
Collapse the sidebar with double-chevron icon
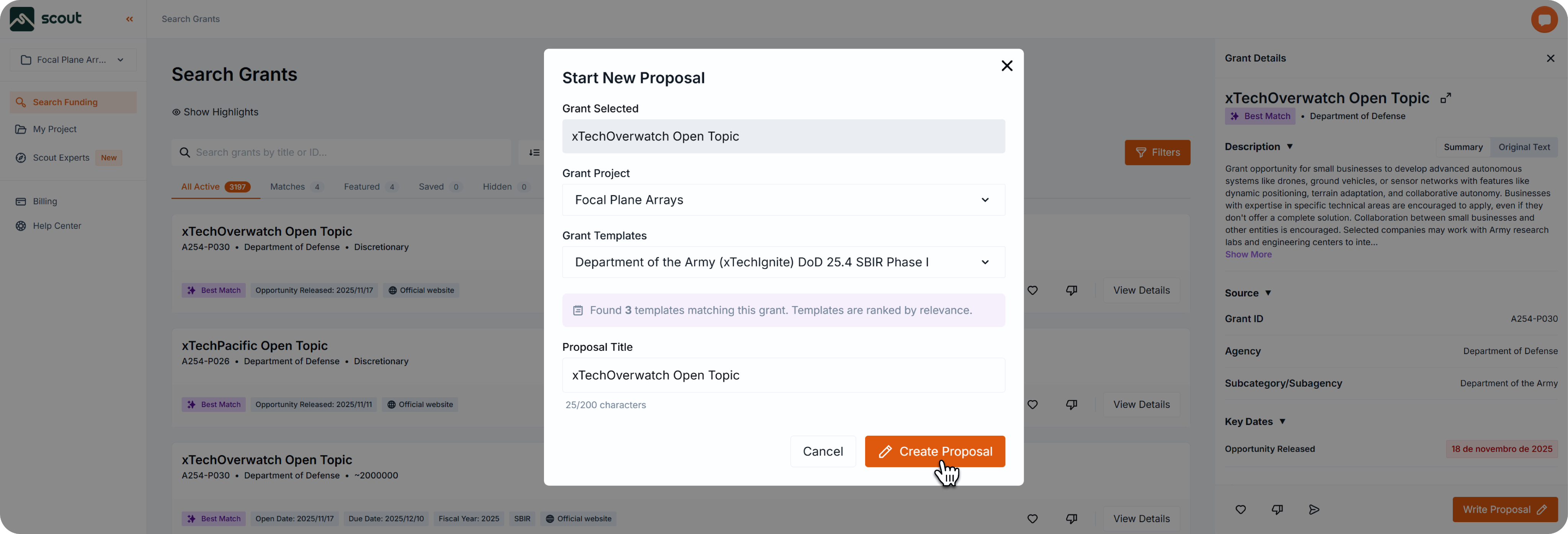[x=130, y=20]
